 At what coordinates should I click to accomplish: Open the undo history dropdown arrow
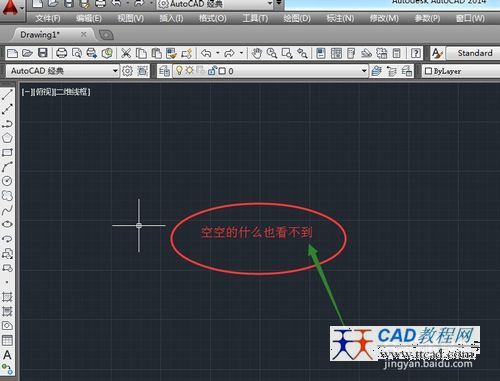218,53
